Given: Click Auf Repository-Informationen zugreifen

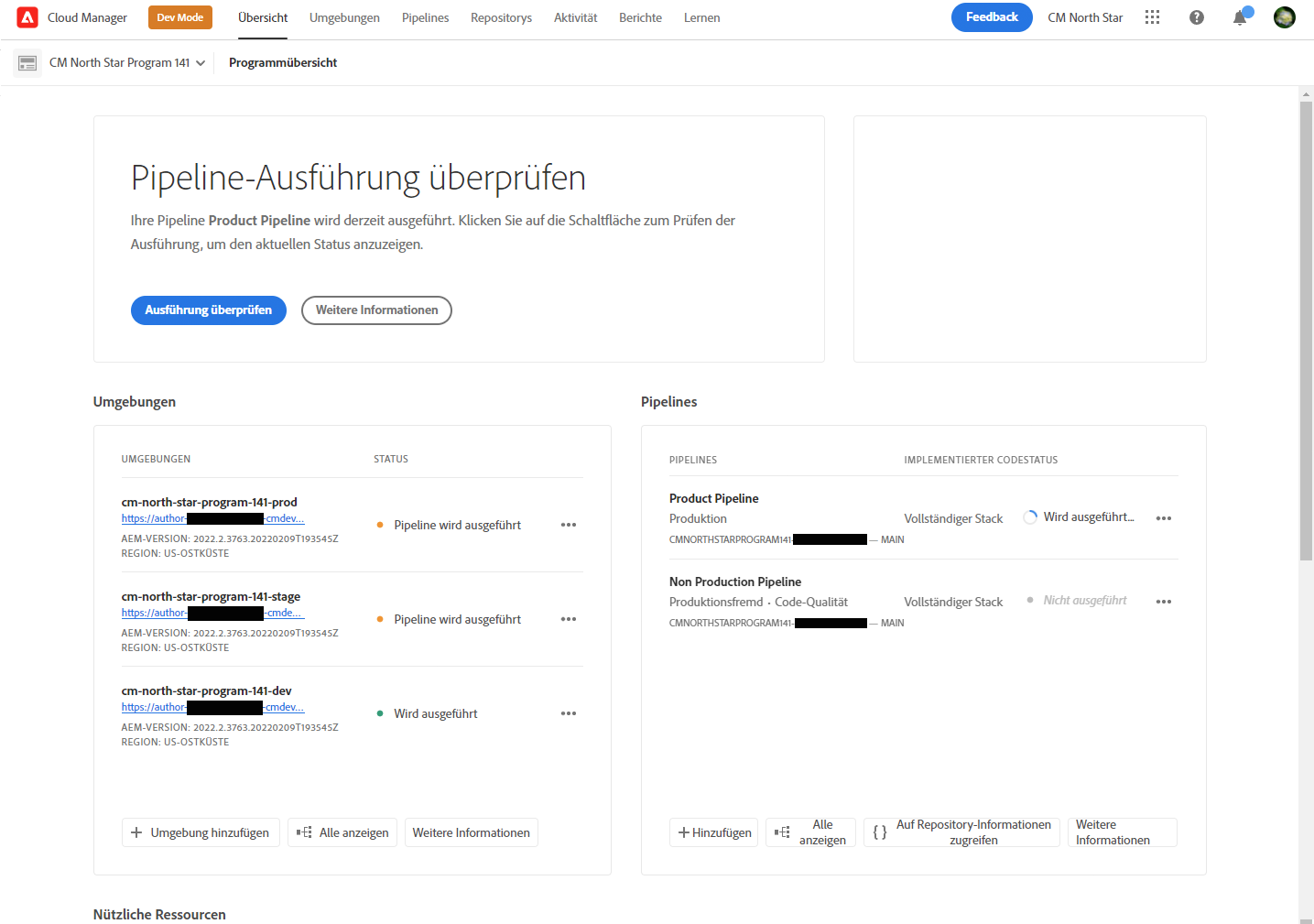Looking at the screenshot, I should [x=961, y=832].
